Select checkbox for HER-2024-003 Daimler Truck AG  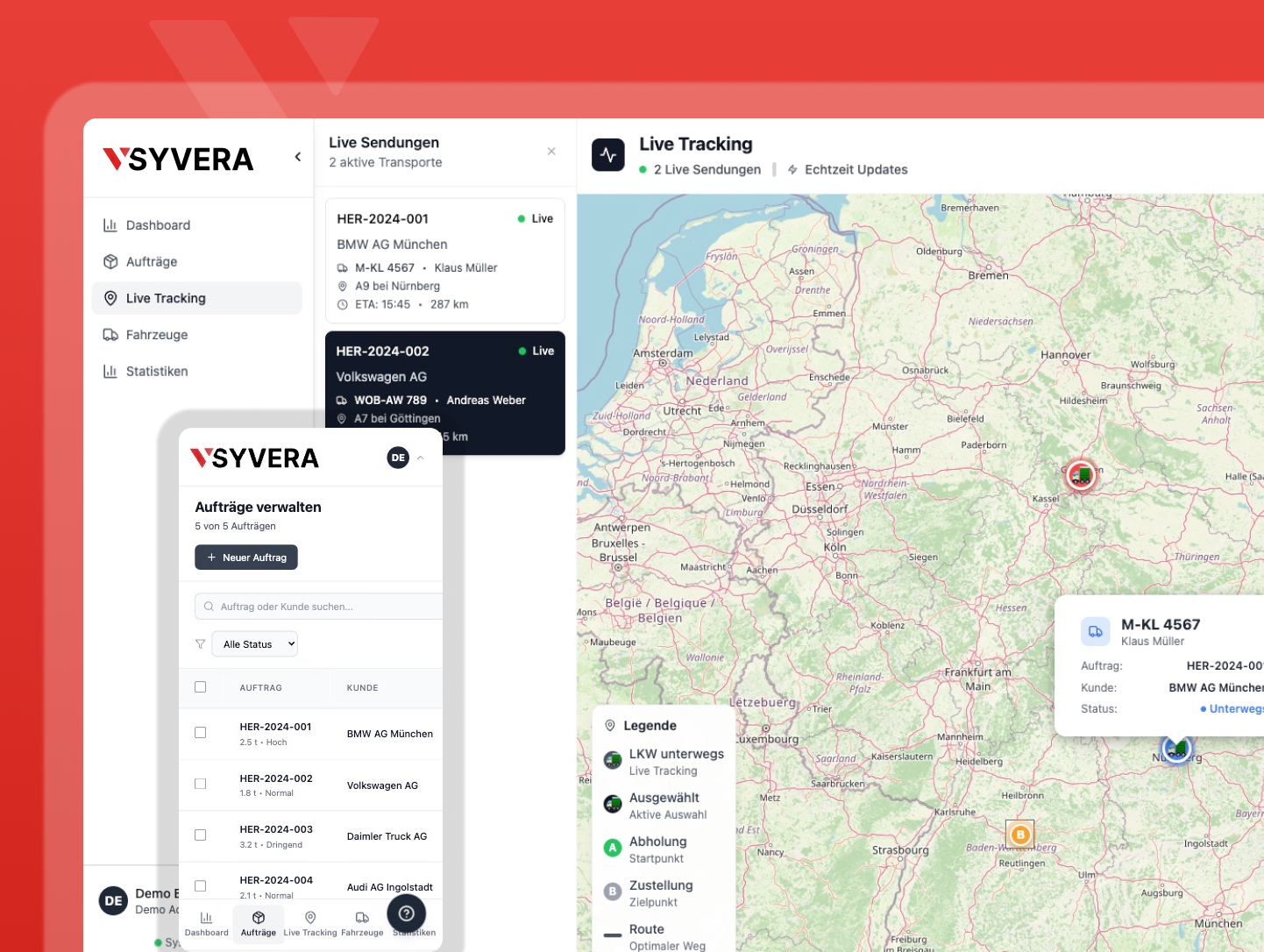(x=201, y=835)
